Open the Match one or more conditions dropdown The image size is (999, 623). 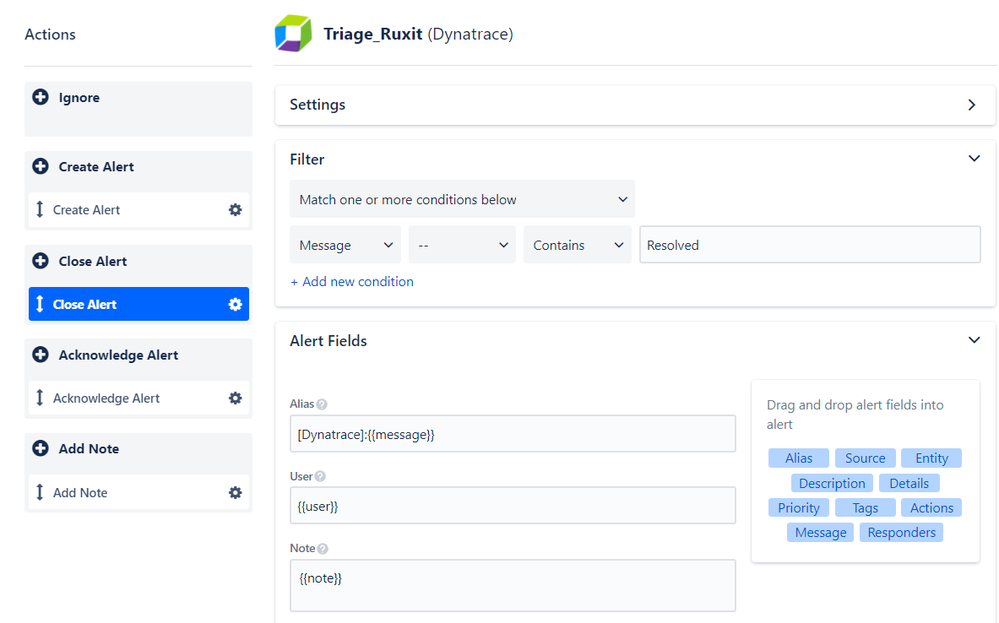pyautogui.click(x=462, y=199)
